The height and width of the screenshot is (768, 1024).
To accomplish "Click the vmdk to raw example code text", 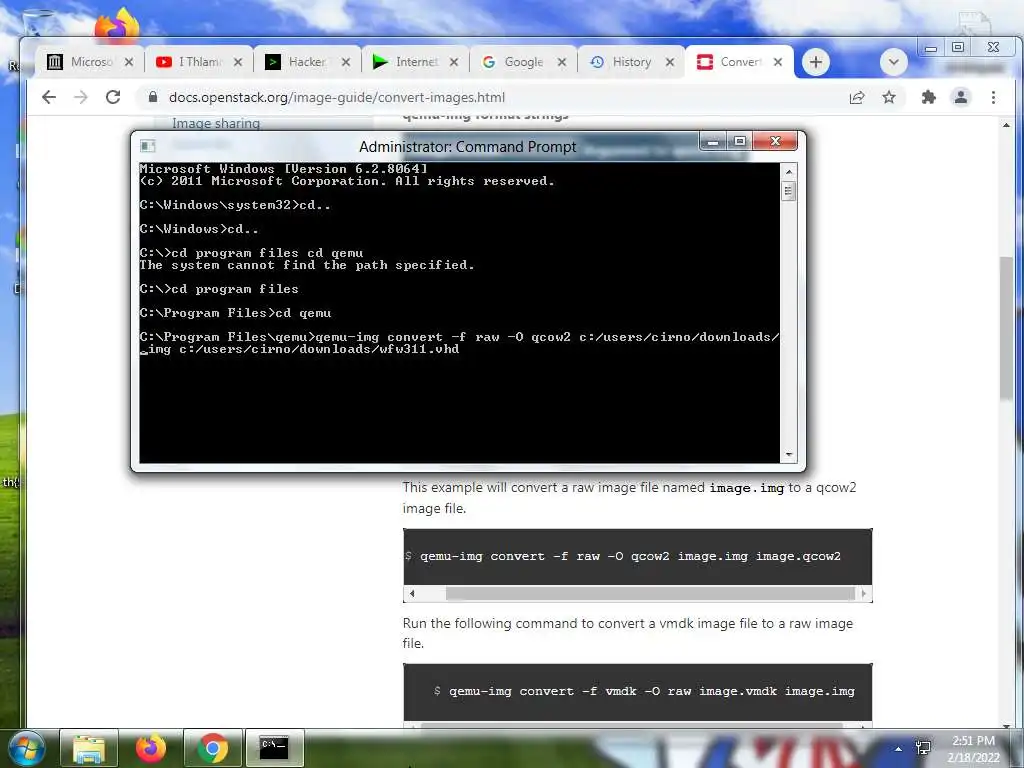I will point(652,691).
